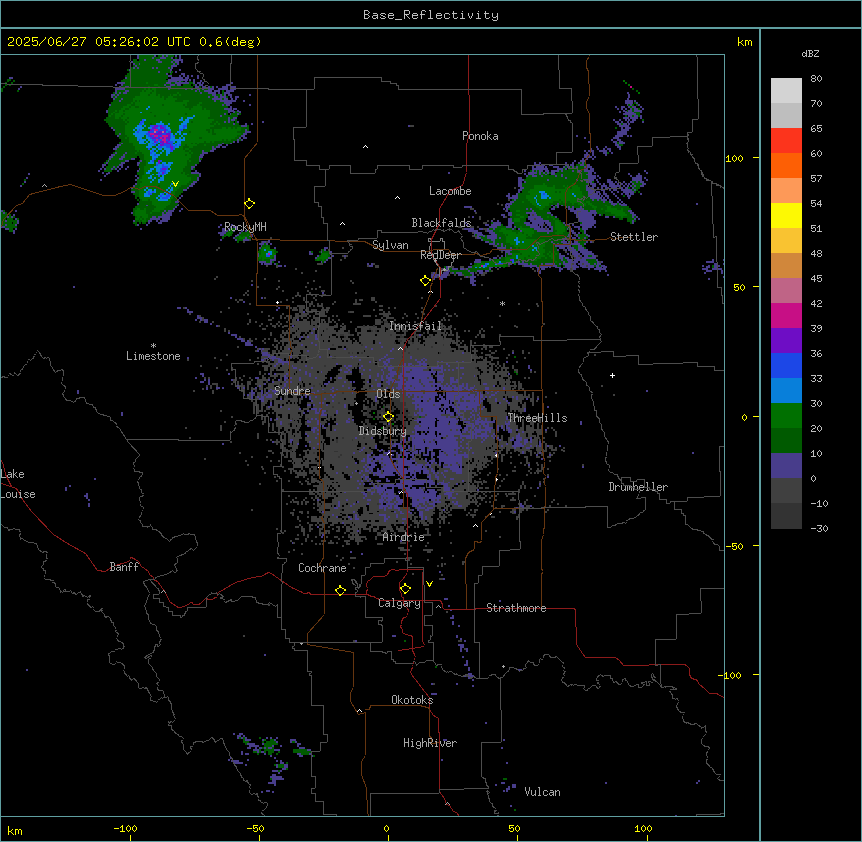Select the red swatch between 65 and 60 dBZ
Screen dimensions: 862x842
pyautogui.click(x=786, y=141)
